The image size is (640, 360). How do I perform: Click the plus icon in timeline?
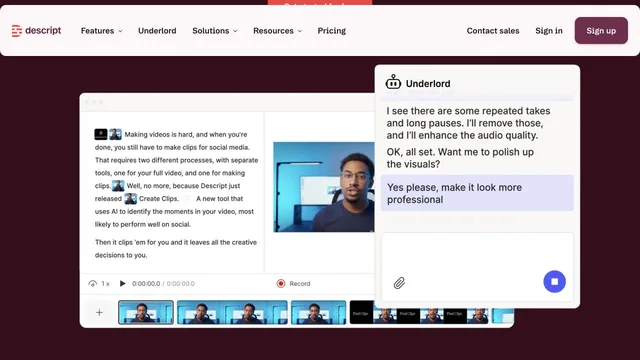pos(99,313)
